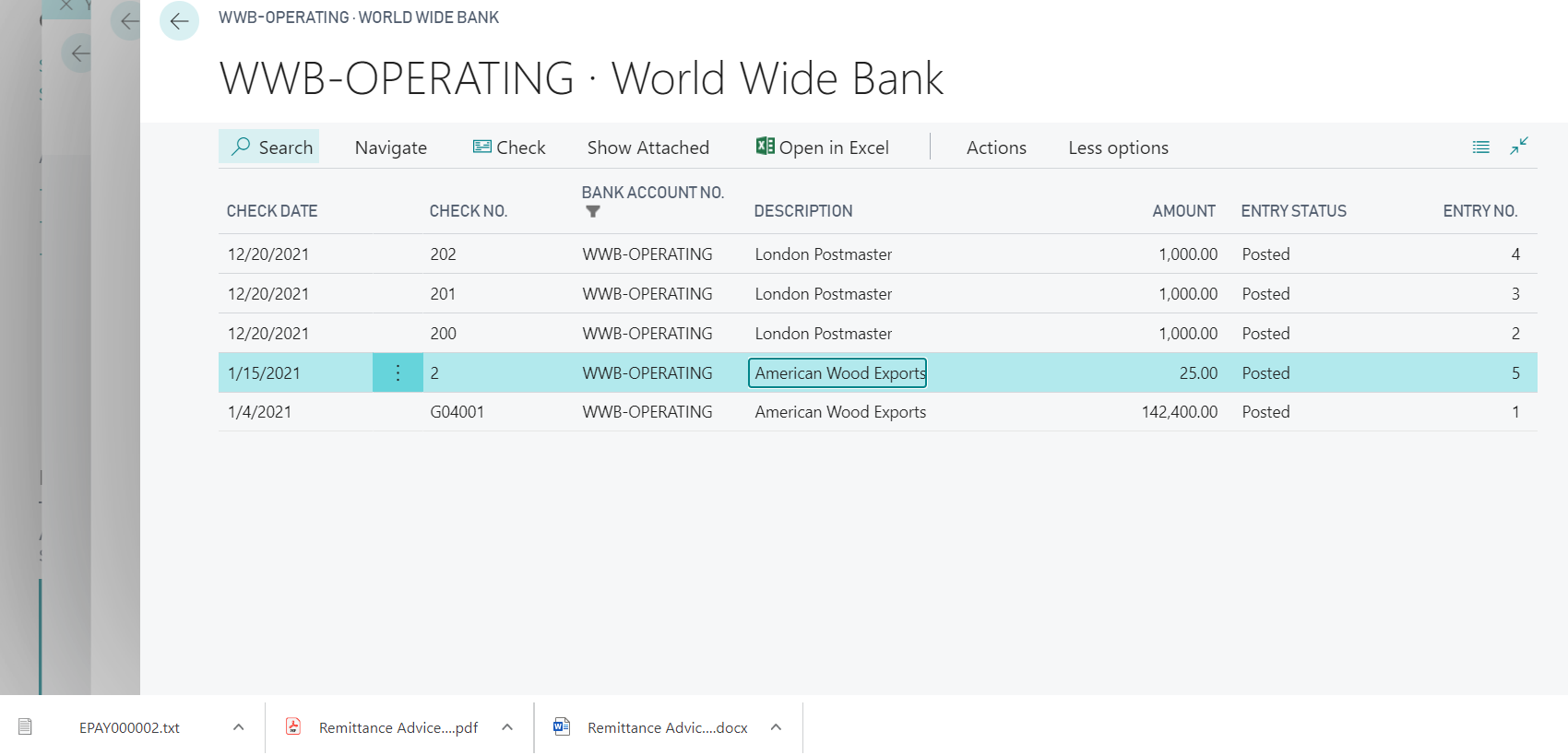Open the Entry Status column header menu
The height and width of the screenshot is (755, 1568).
[1294, 211]
